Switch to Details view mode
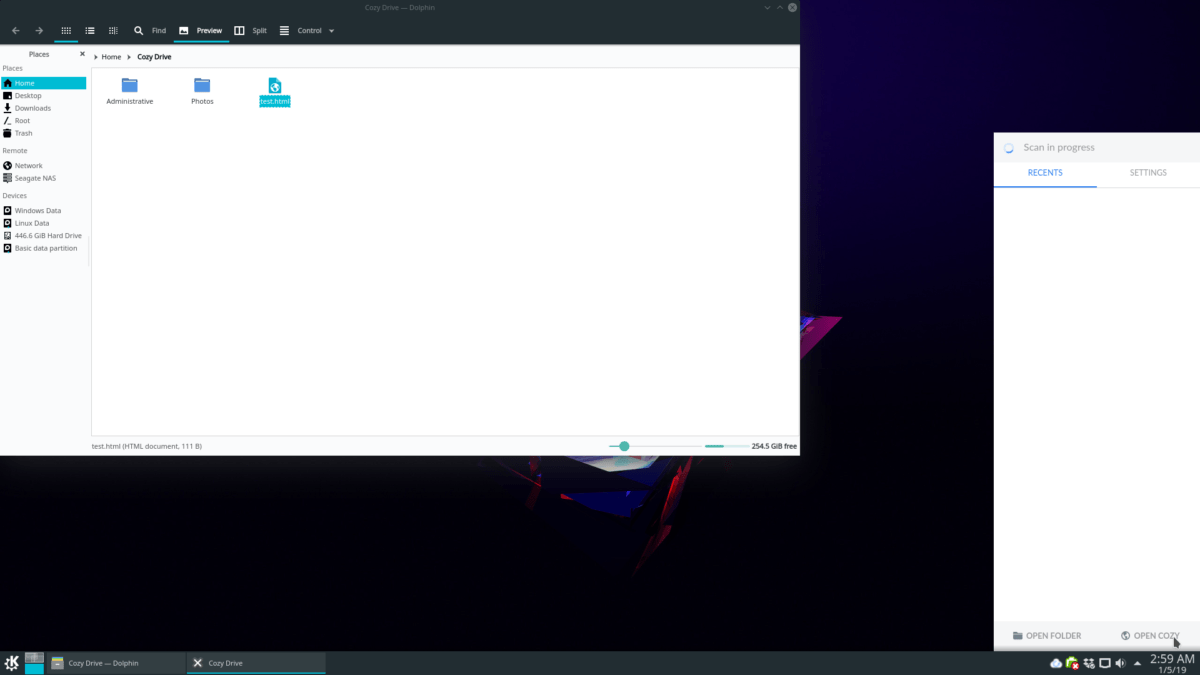The height and width of the screenshot is (675, 1200). [113, 31]
